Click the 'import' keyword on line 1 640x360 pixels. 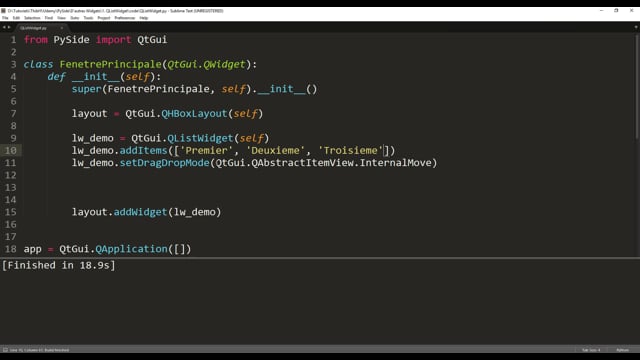(113, 40)
